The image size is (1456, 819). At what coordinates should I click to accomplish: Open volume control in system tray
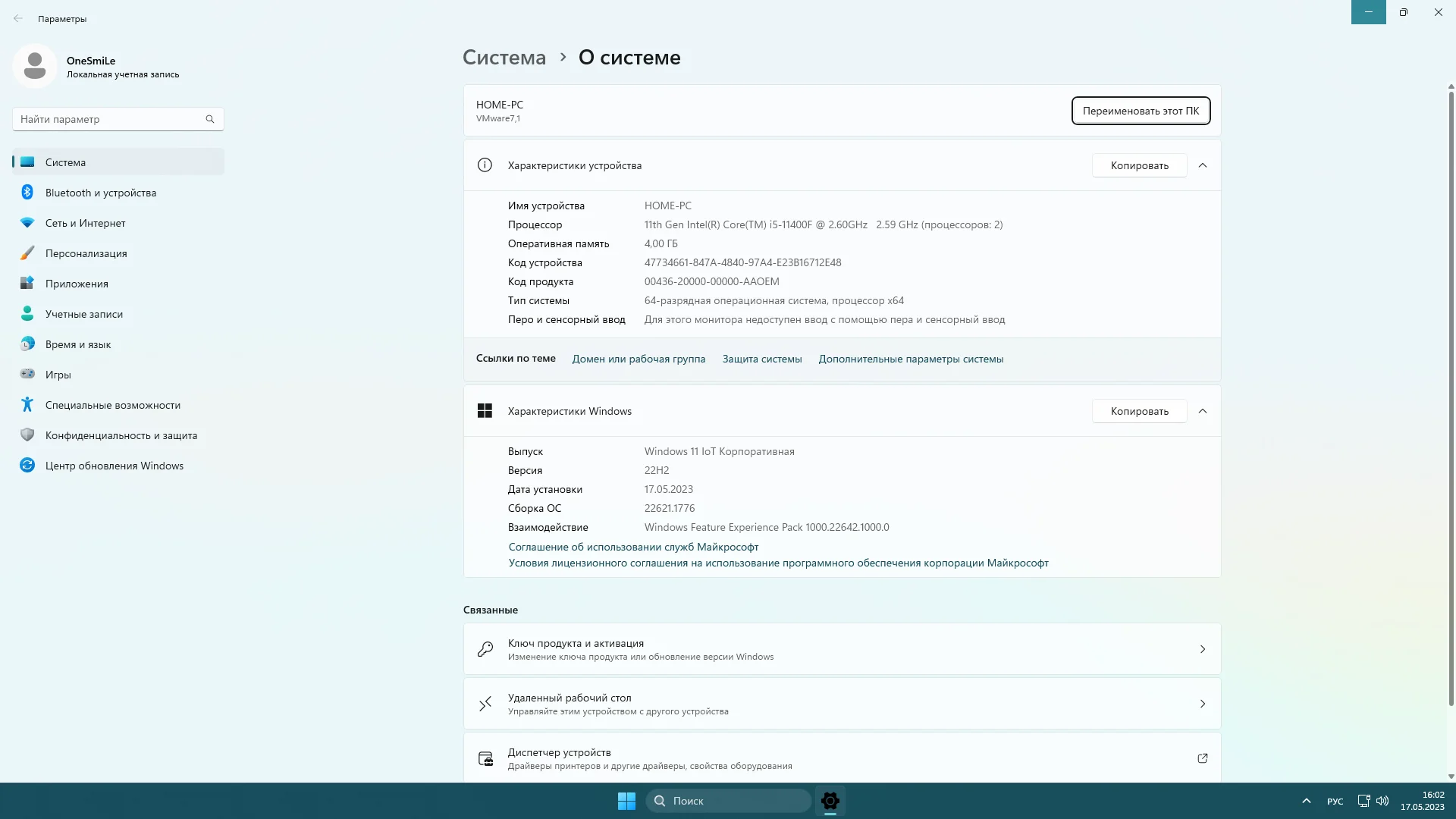coord(1382,801)
